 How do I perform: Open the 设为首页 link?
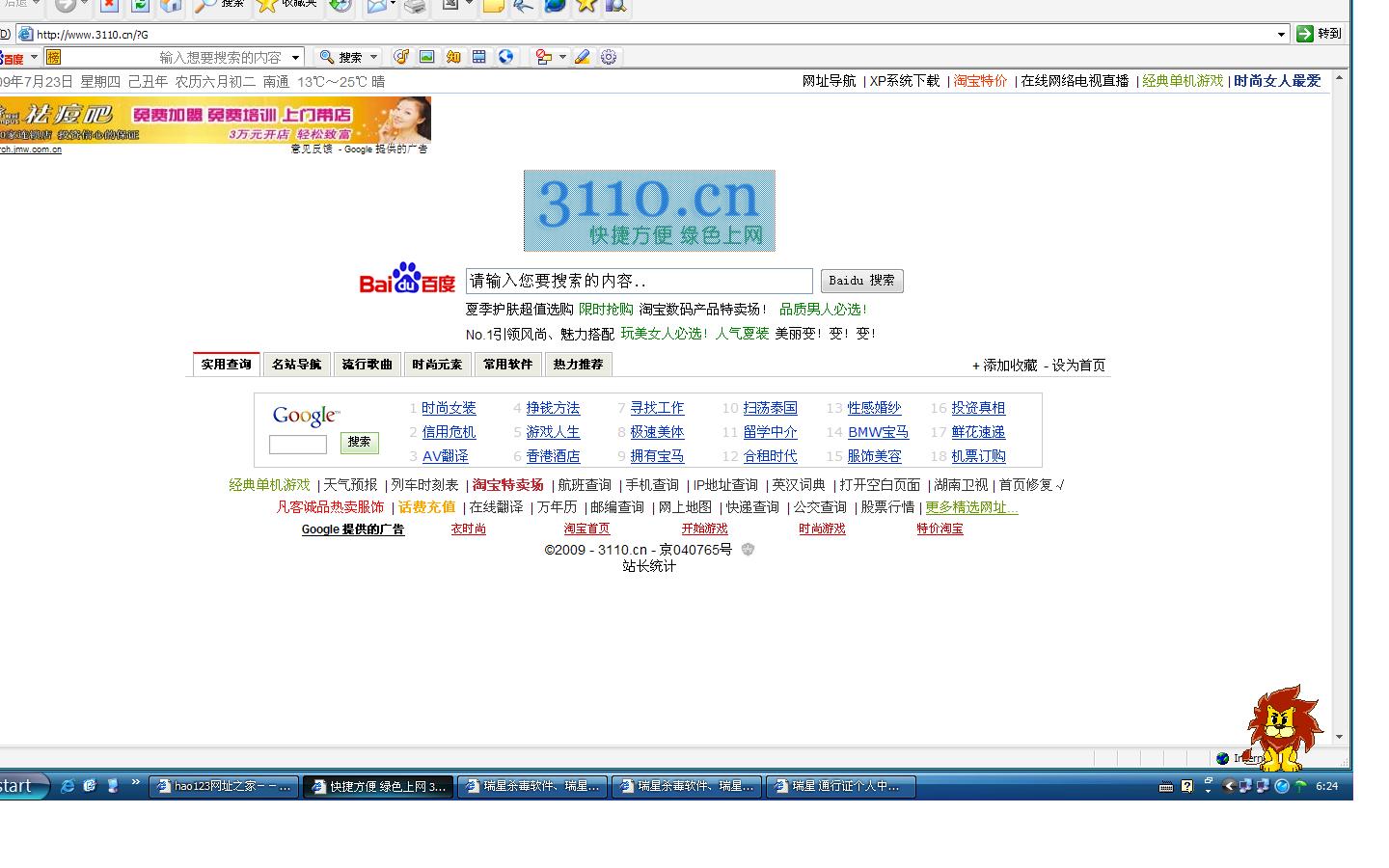tap(1078, 366)
